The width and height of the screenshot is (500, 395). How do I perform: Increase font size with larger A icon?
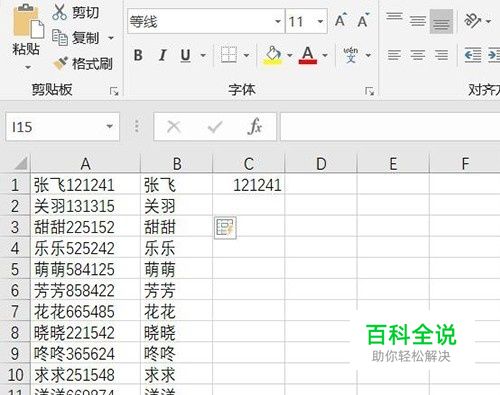point(341,20)
